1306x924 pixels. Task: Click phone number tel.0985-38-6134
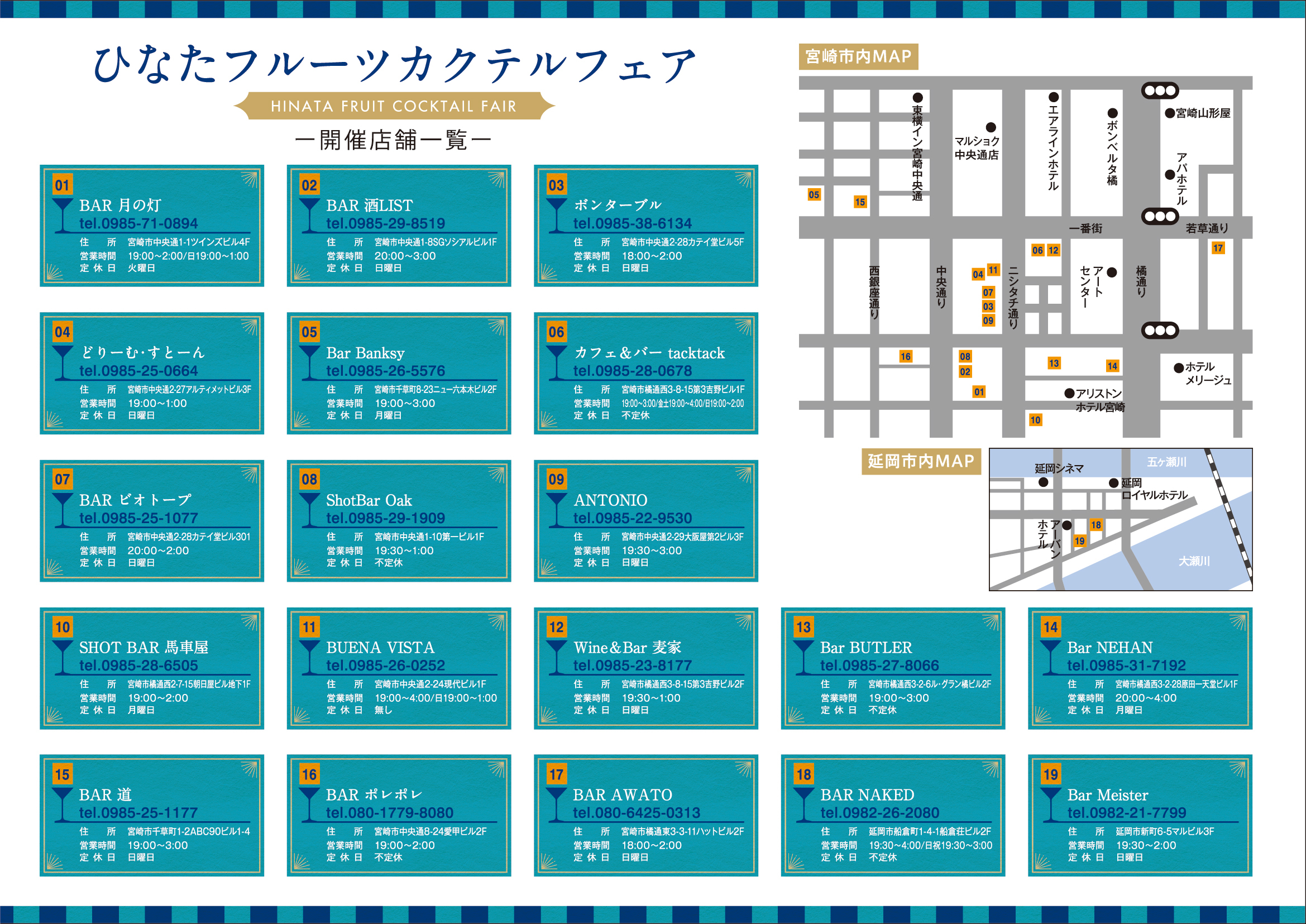coord(632,224)
